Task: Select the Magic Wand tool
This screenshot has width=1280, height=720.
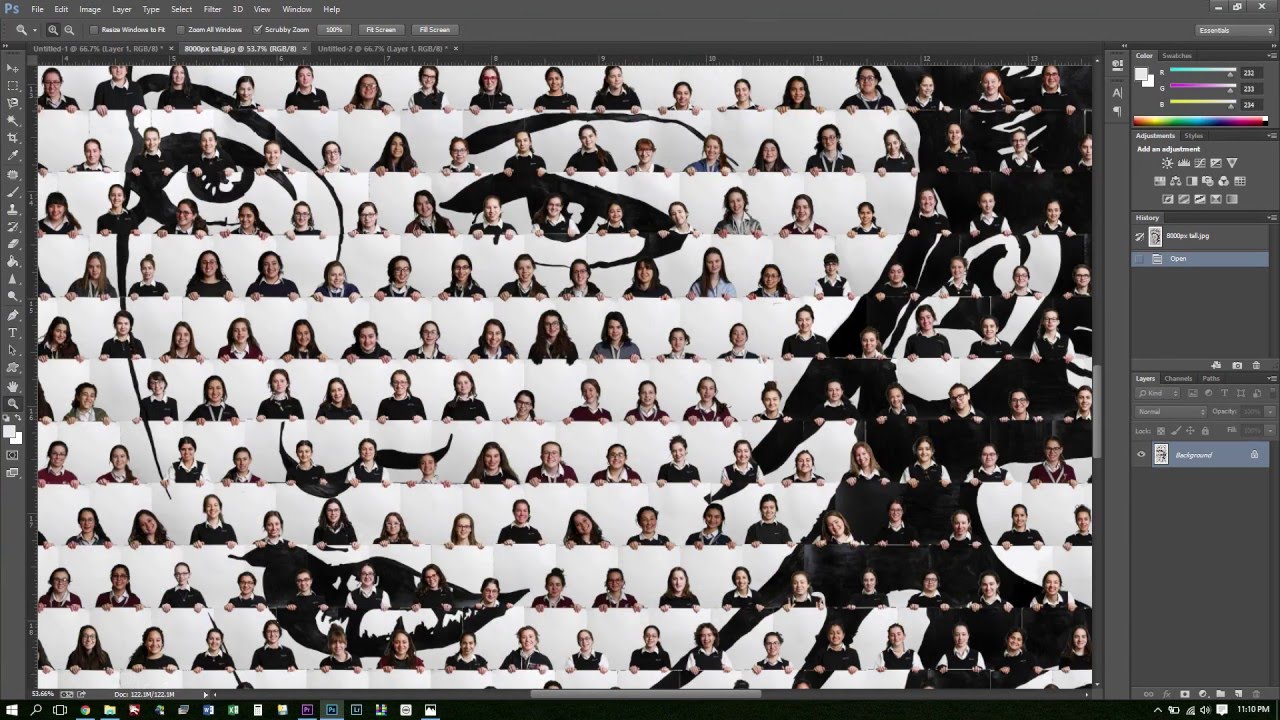Action: (13, 120)
